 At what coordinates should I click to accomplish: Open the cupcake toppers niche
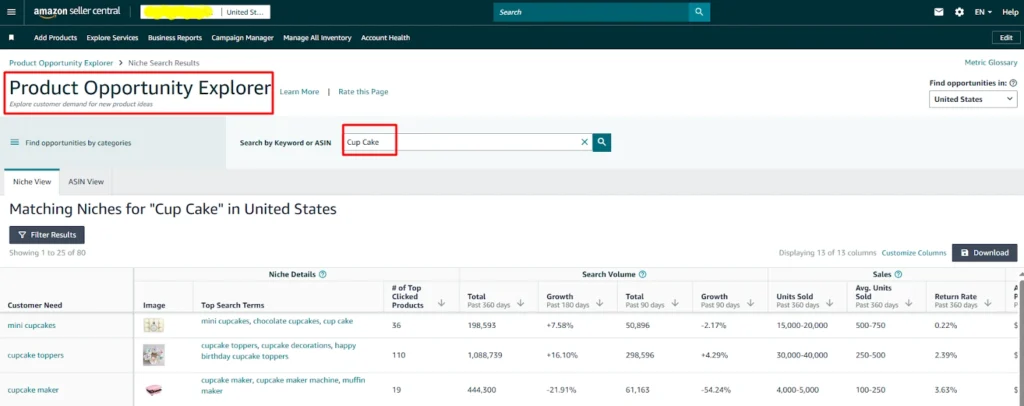tap(35, 355)
